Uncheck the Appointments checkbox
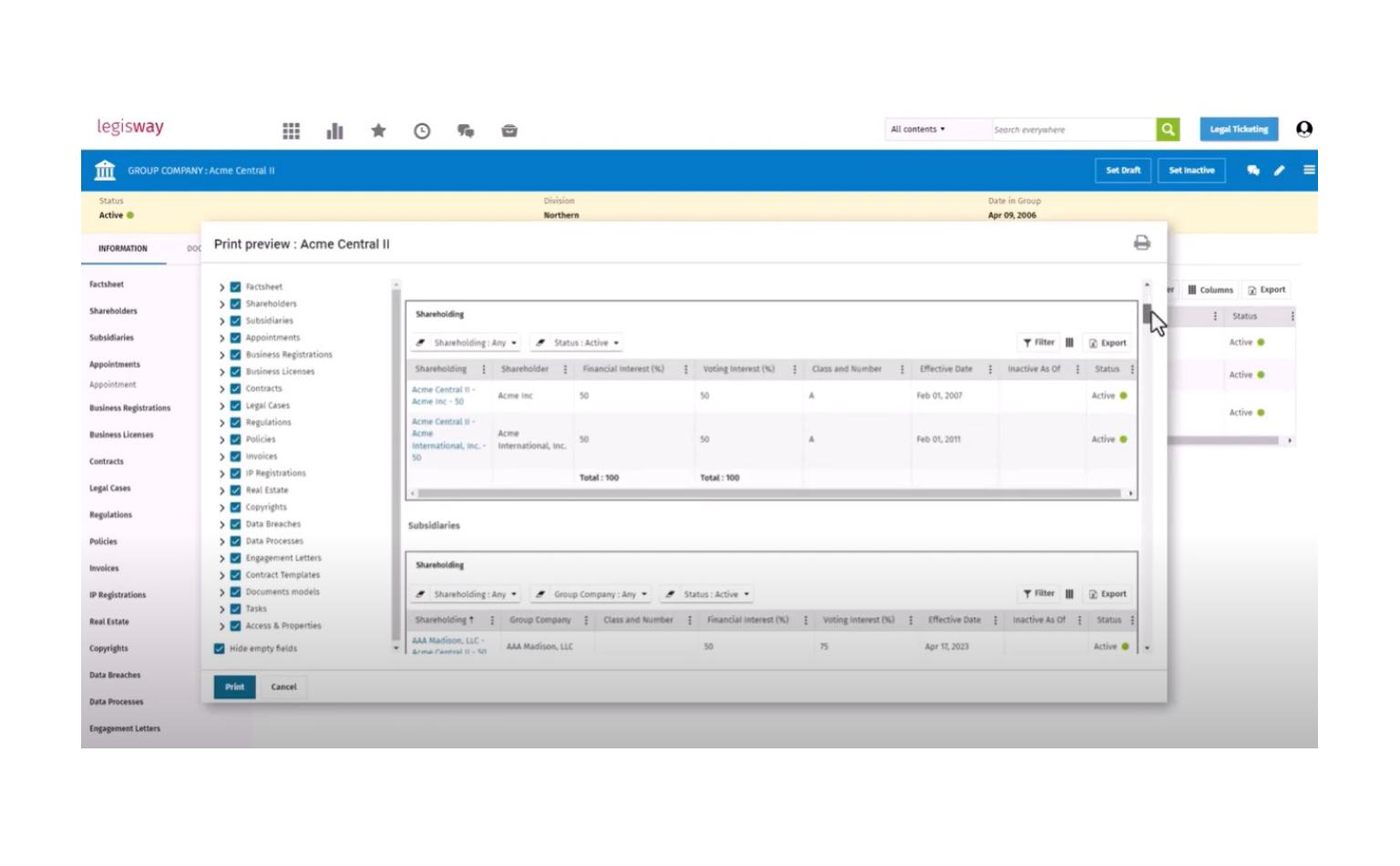The width and height of the screenshot is (1400, 866). coord(235,337)
